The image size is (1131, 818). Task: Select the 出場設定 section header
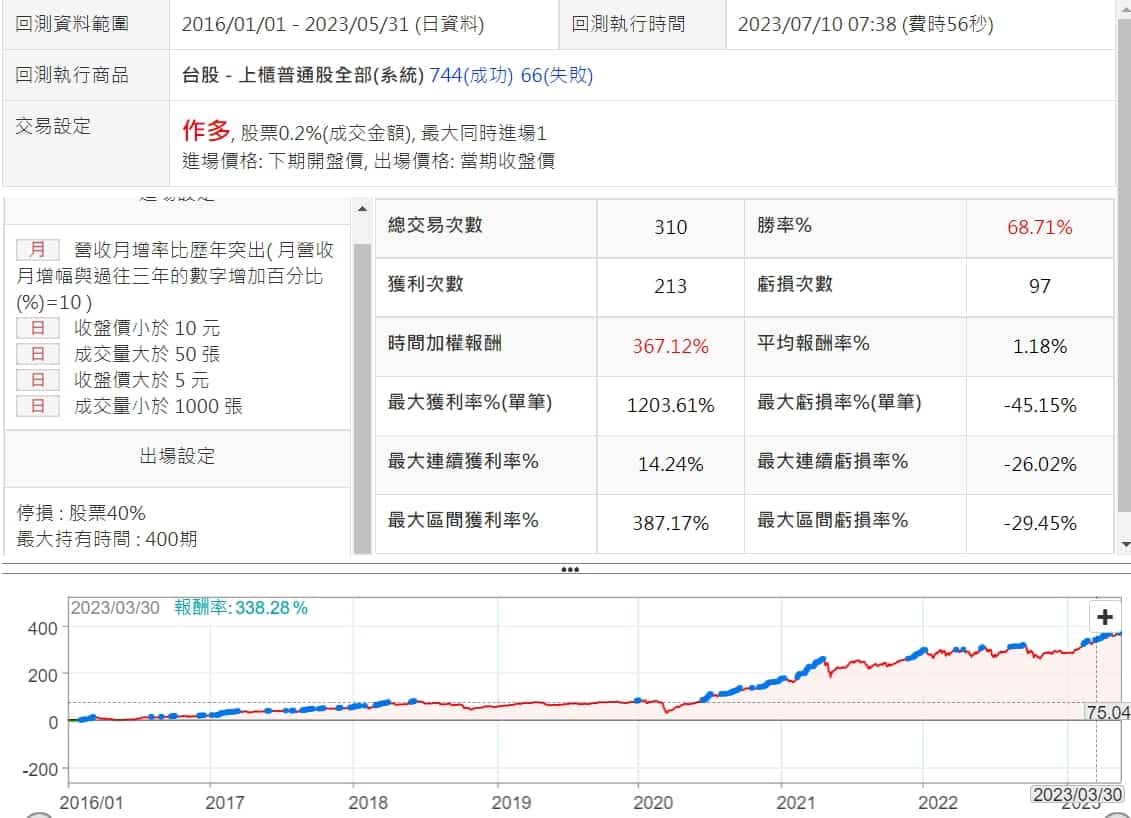coord(177,457)
